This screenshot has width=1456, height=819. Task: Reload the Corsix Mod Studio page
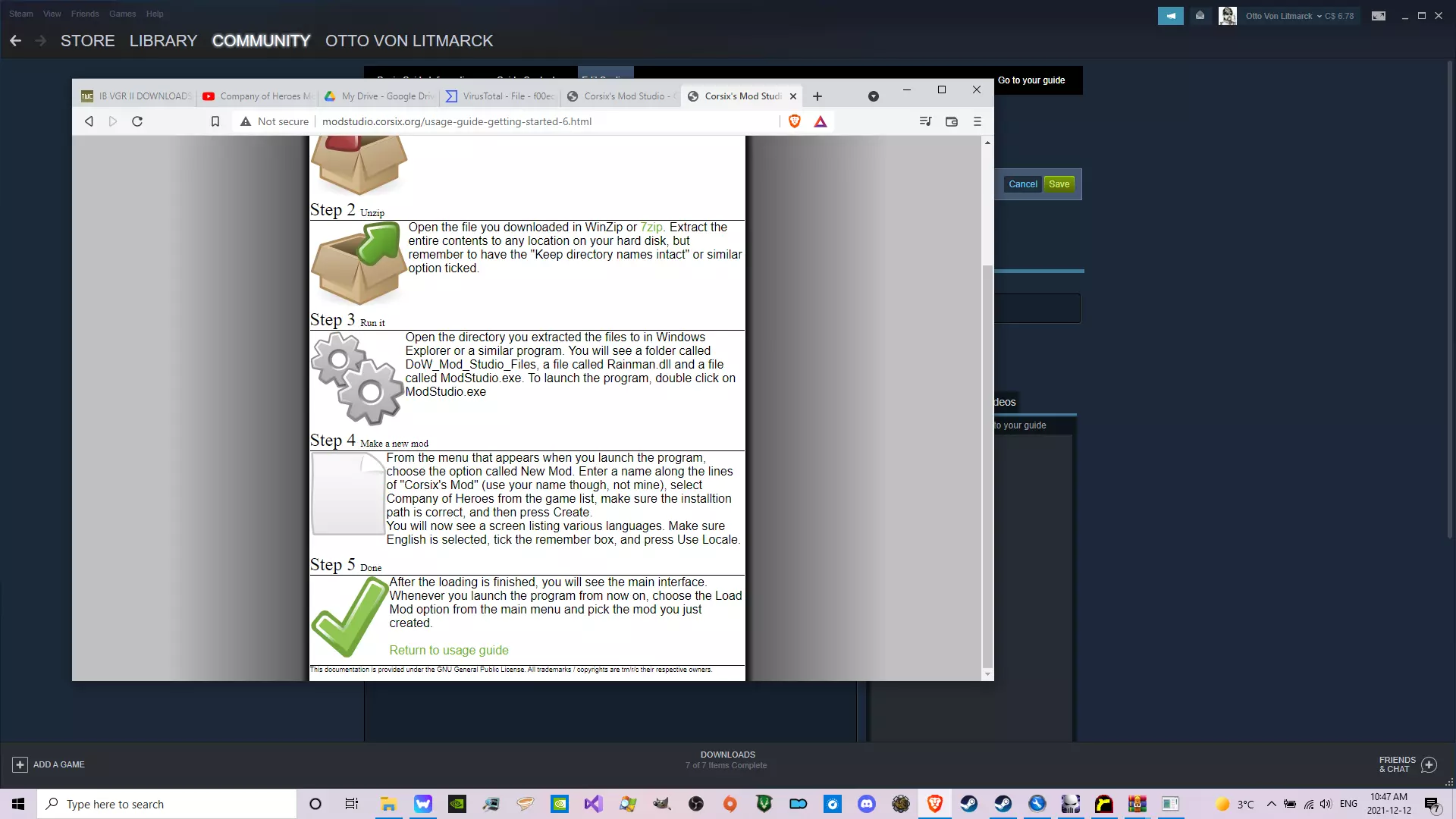point(137,121)
